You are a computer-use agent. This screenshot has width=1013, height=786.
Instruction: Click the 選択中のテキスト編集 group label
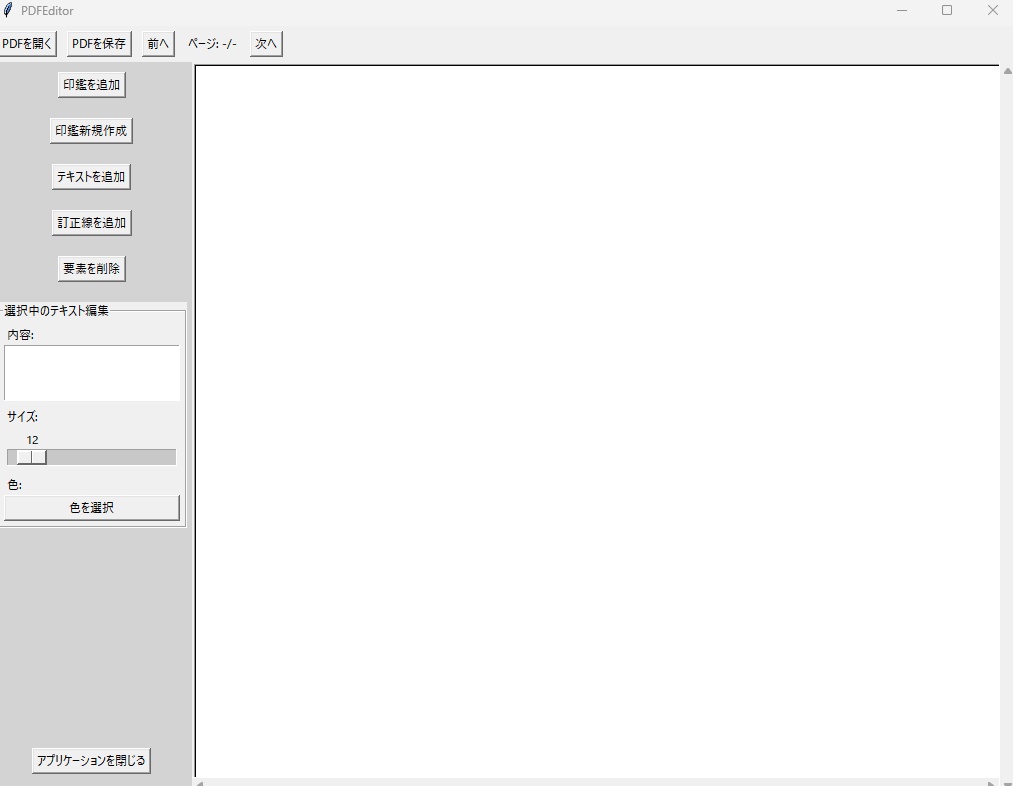click(57, 311)
